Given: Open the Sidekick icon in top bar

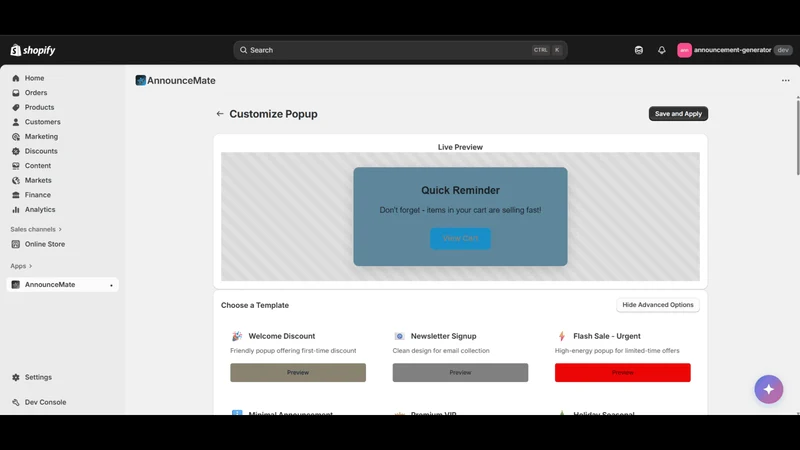Looking at the screenshot, I should pyautogui.click(x=639, y=50).
